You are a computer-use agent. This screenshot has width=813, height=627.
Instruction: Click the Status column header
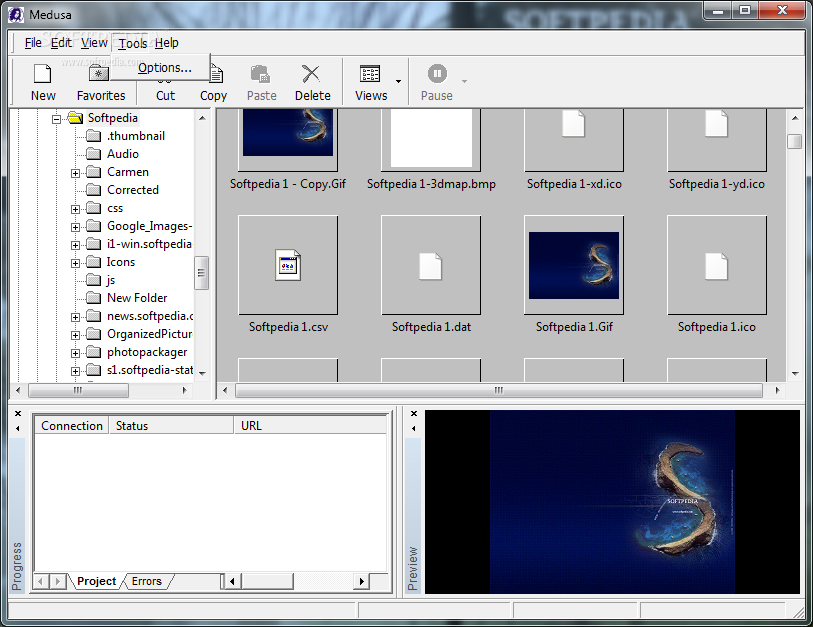point(171,426)
